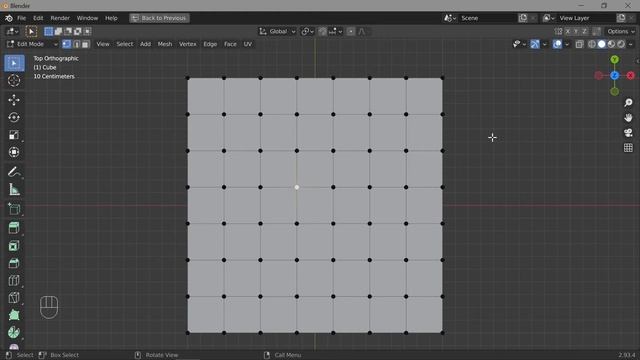Expand the overlays options arrow
Image resolution: width=640 pixels, height=360 pixels.
[567, 44]
